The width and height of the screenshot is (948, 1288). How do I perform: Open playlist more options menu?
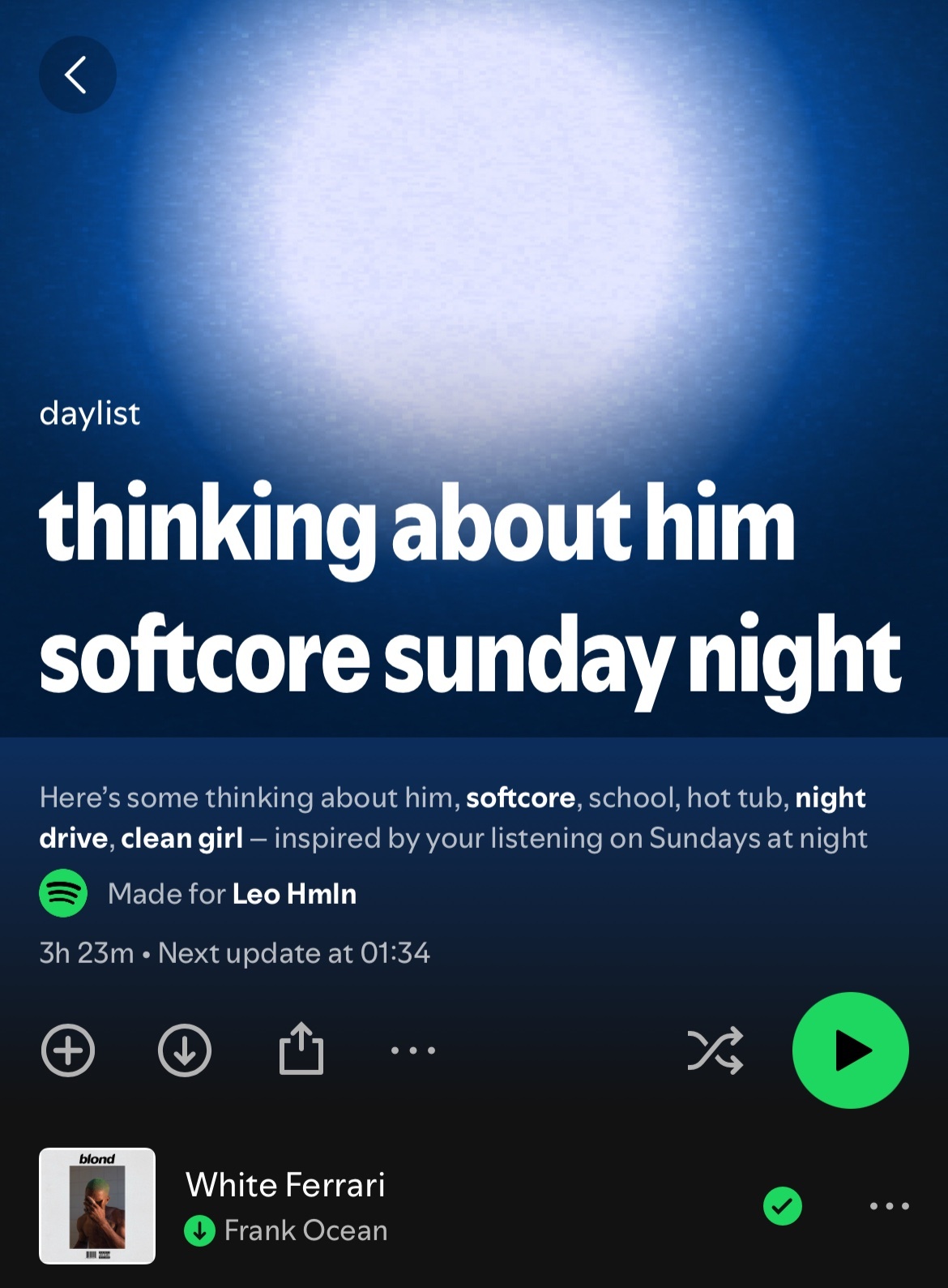tap(413, 1051)
